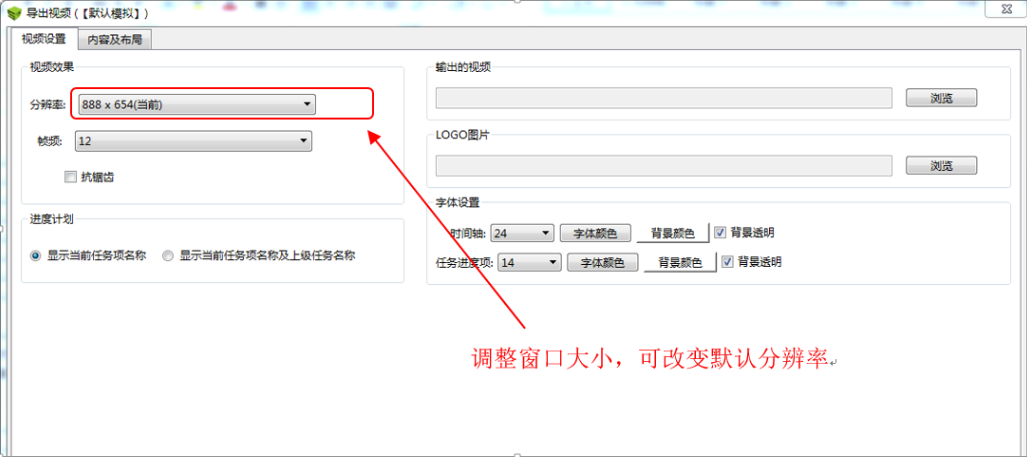
Task: Open the 任务进度项 font size dropdown
Action: point(530,263)
